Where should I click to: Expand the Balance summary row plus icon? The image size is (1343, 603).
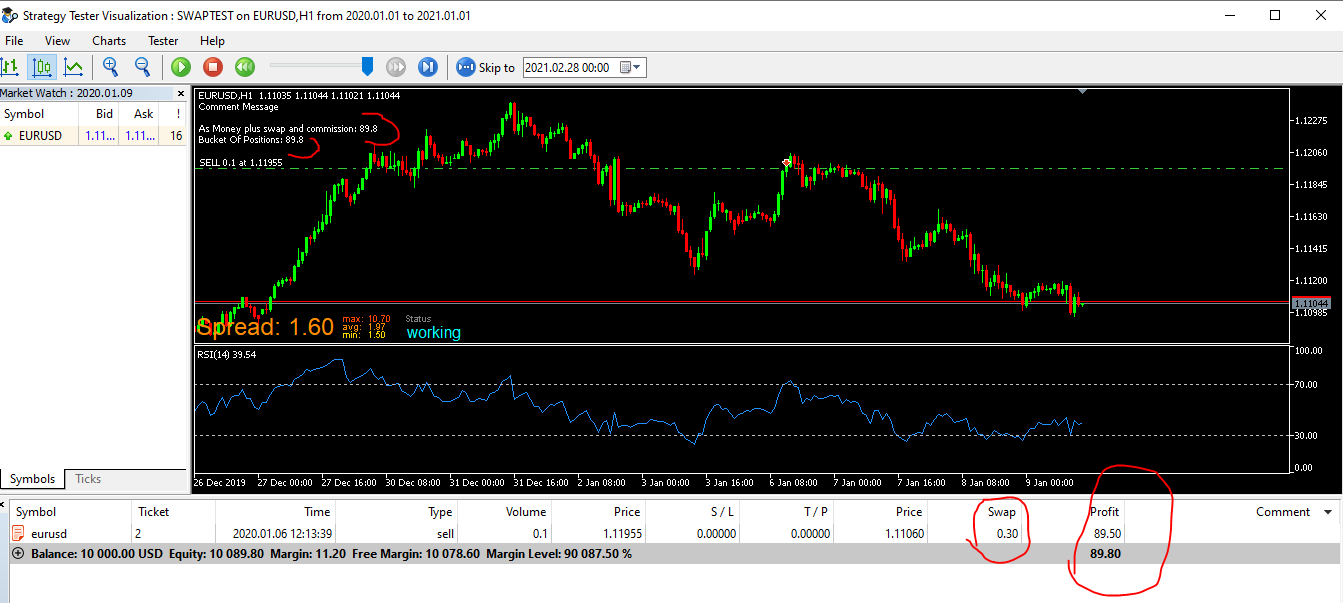pos(17,553)
